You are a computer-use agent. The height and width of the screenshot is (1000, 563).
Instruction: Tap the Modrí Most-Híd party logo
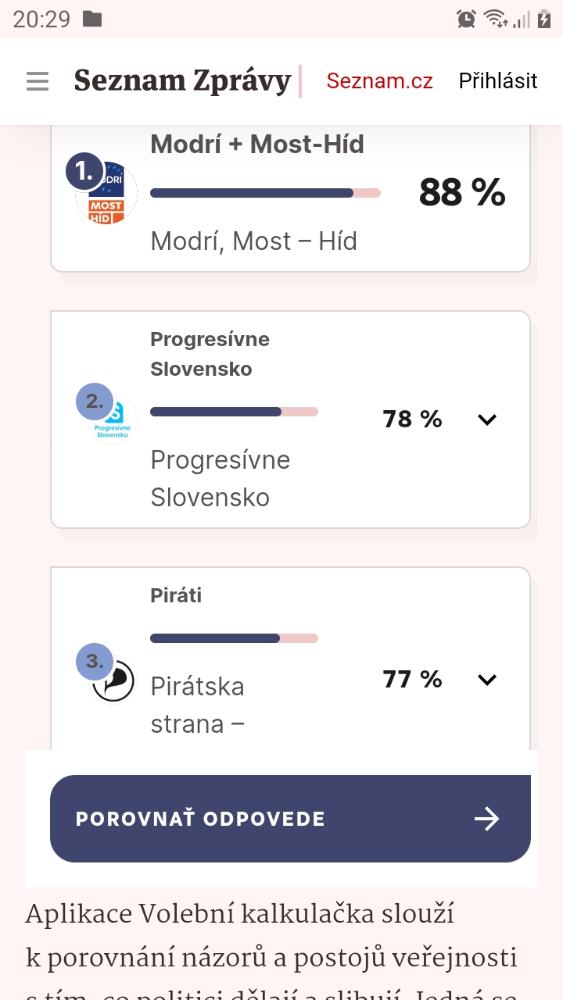(x=106, y=193)
